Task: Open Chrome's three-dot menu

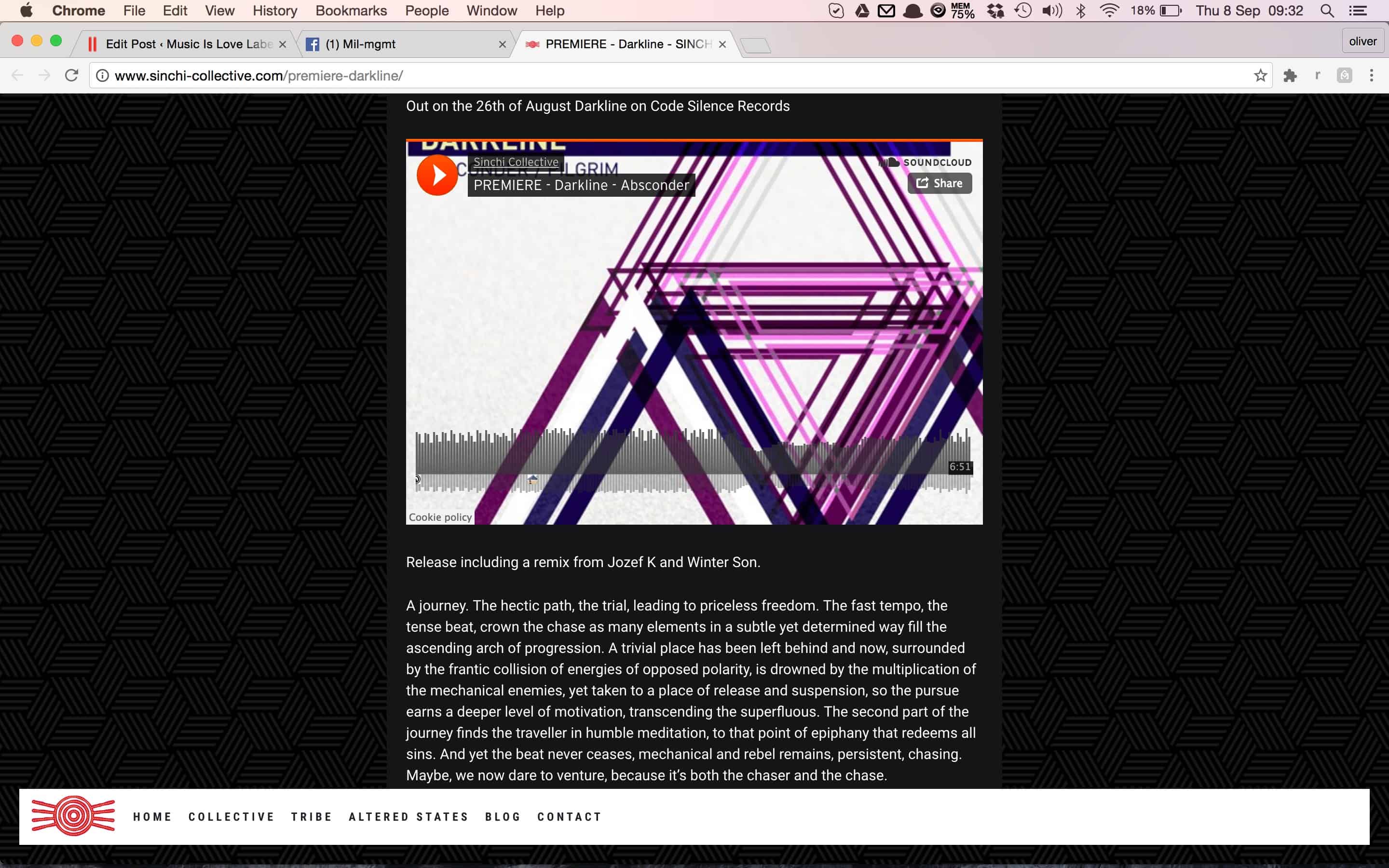Action: [x=1371, y=75]
